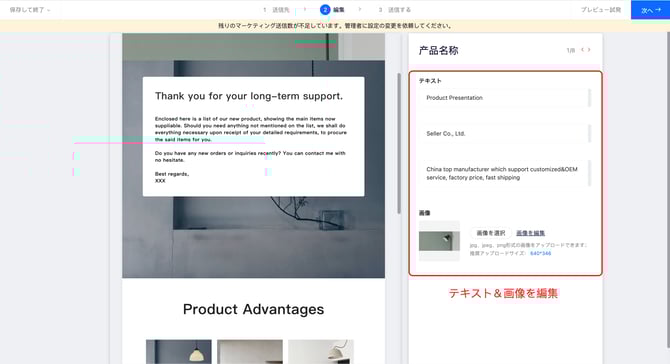Click the blue 次へ button

click(x=650, y=10)
